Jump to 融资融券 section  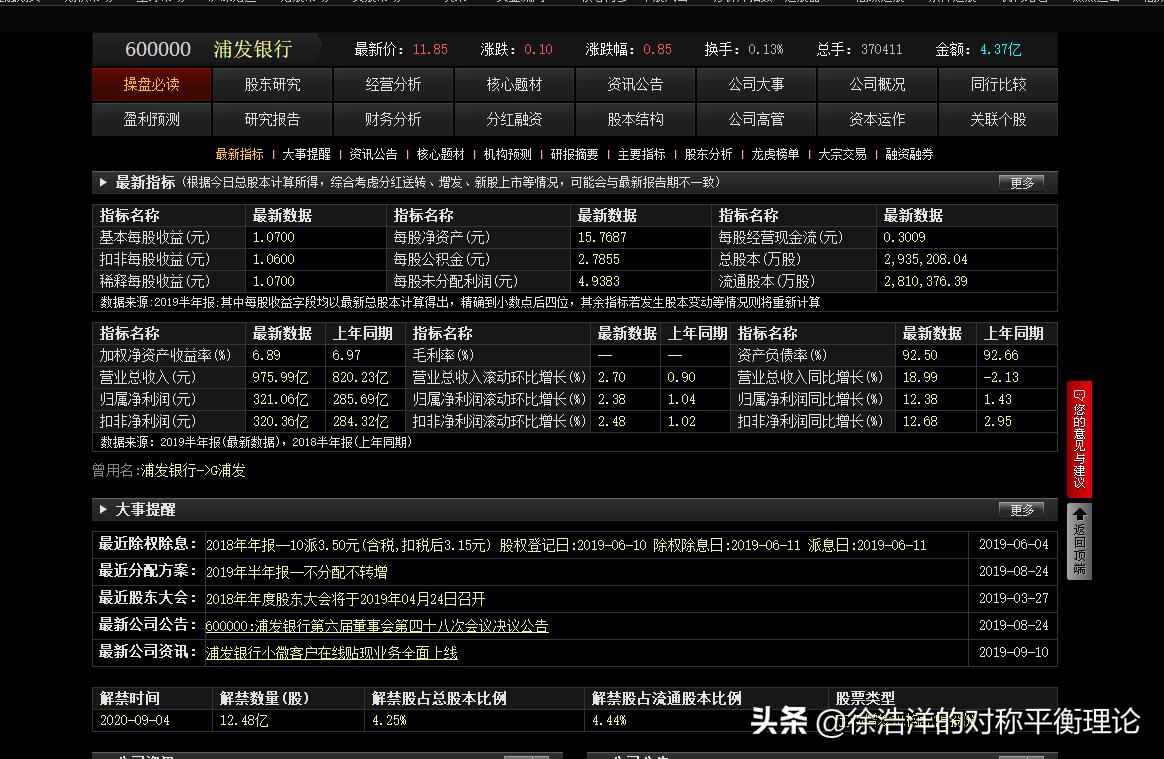[909, 154]
